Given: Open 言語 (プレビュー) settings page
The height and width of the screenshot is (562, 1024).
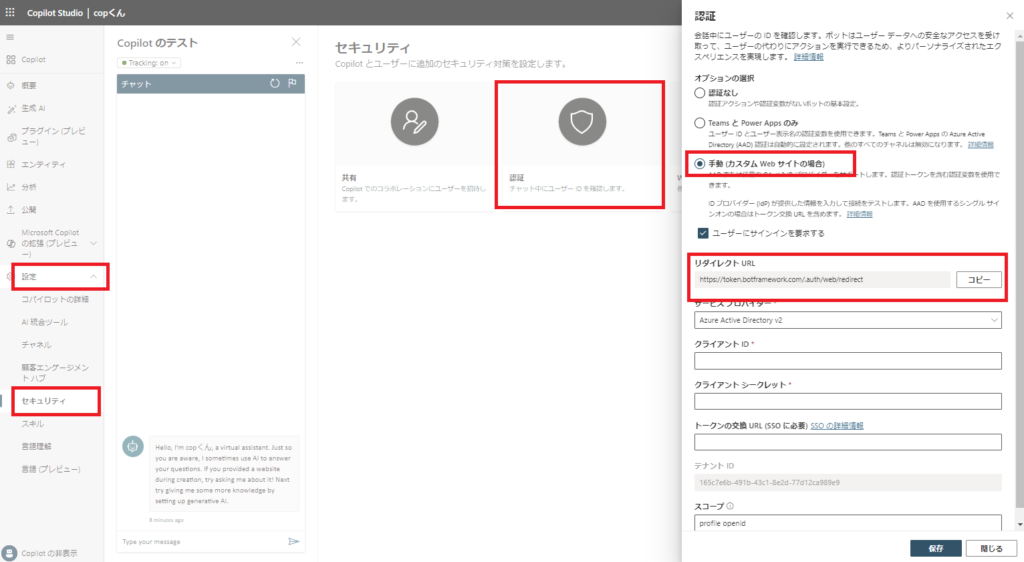Looking at the screenshot, I should tap(51, 469).
